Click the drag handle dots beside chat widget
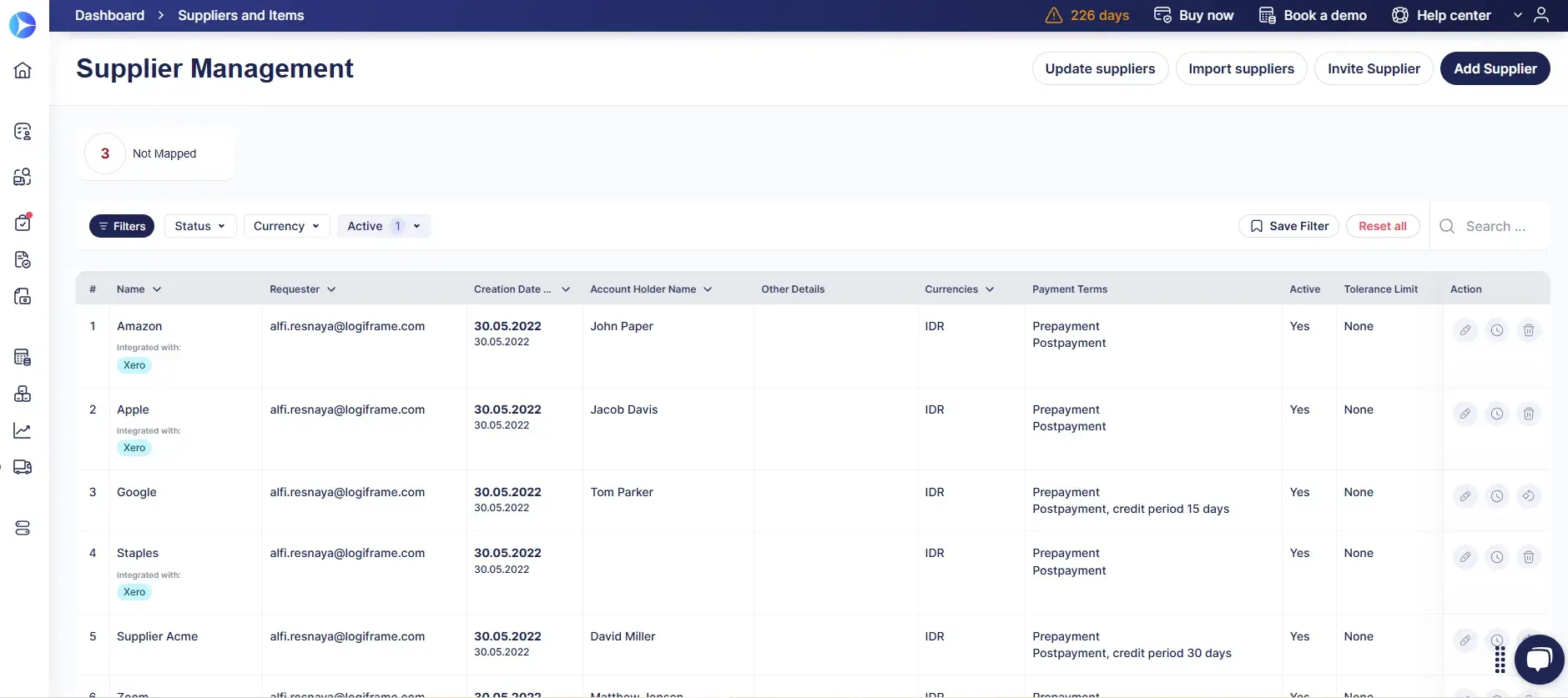 point(1500,659)
